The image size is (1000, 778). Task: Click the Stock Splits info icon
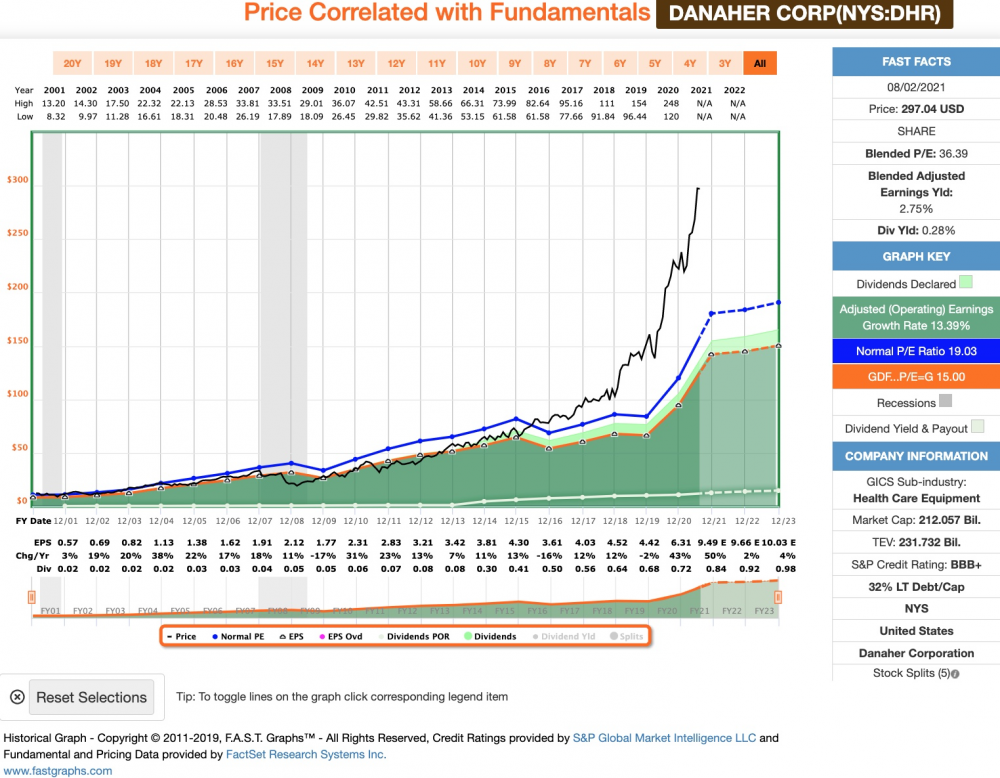click(x=955, y=673)
